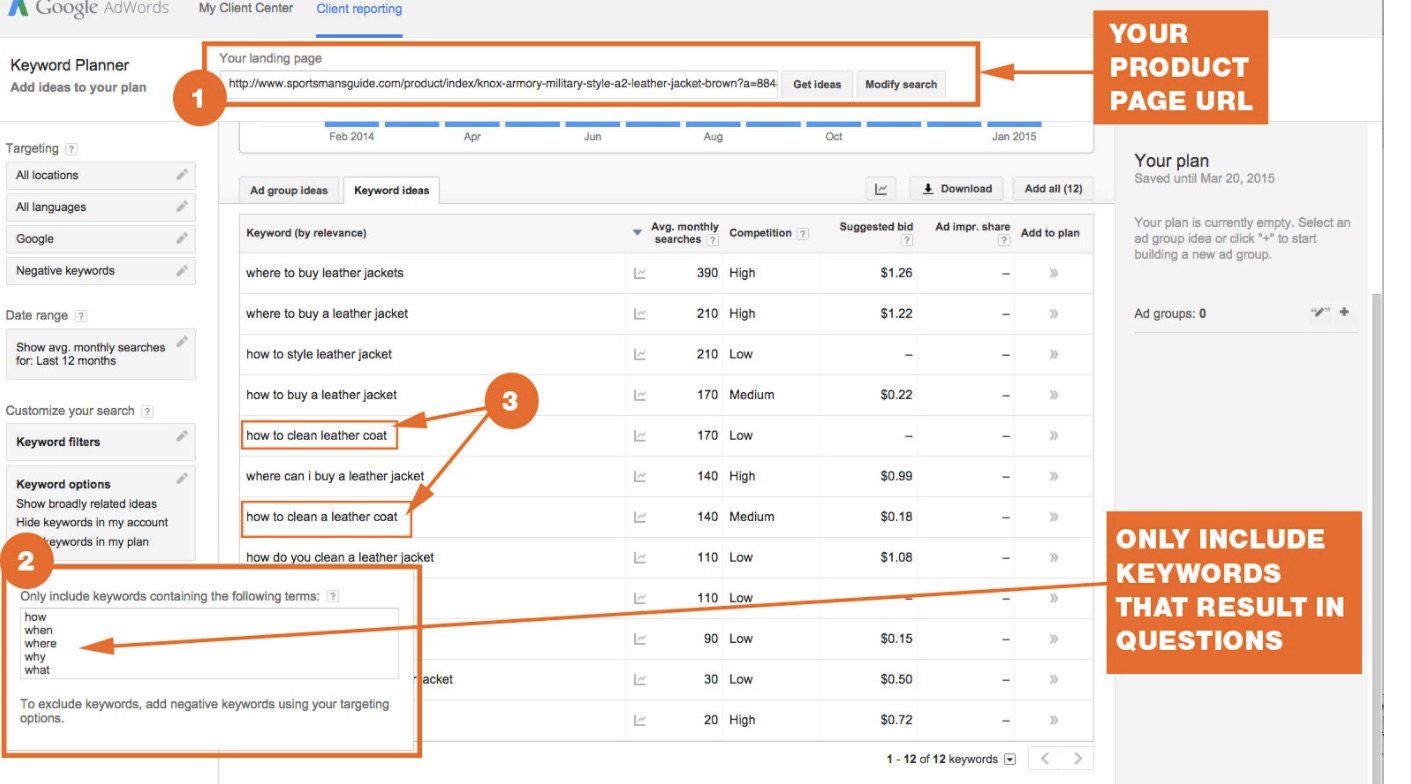This screenshot has height=784, width=1411.
Task: Click the plus icon next to Ad groups
Action: (1345, 311)
